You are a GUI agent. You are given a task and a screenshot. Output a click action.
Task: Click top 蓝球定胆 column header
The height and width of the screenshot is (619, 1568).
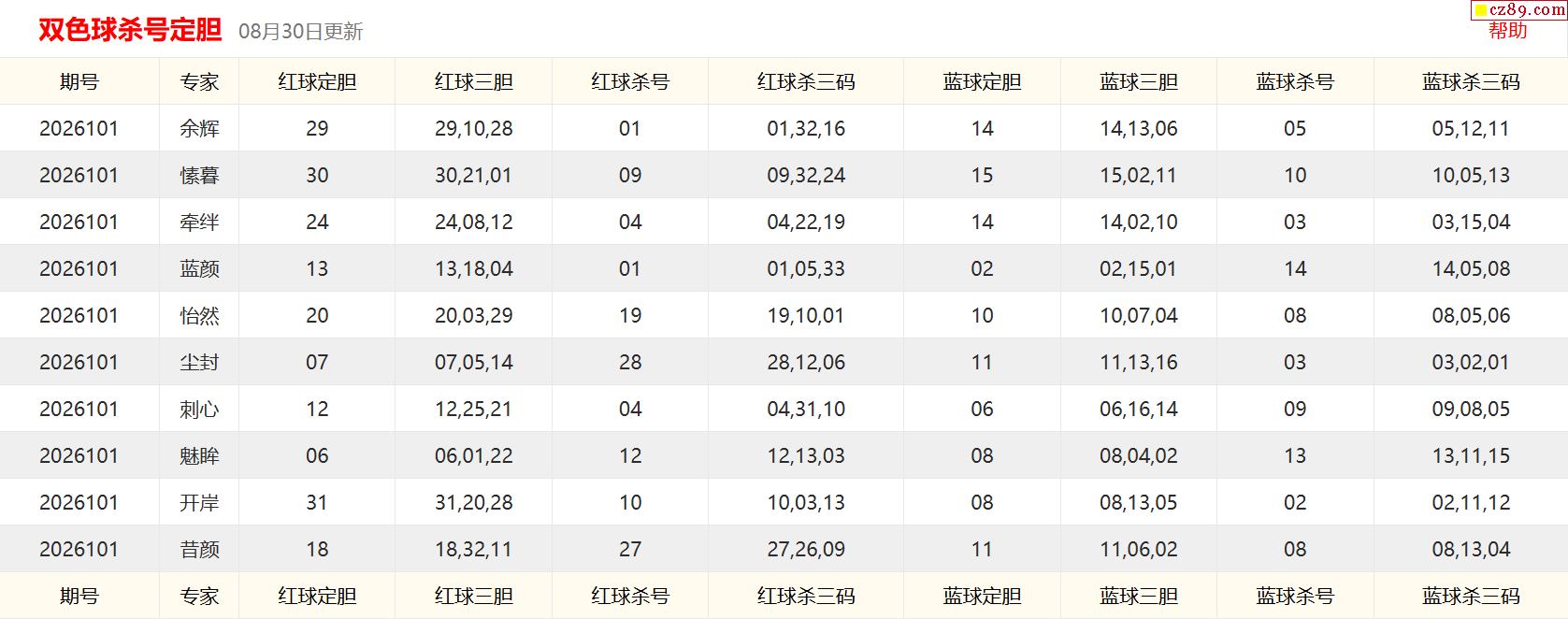982,82
